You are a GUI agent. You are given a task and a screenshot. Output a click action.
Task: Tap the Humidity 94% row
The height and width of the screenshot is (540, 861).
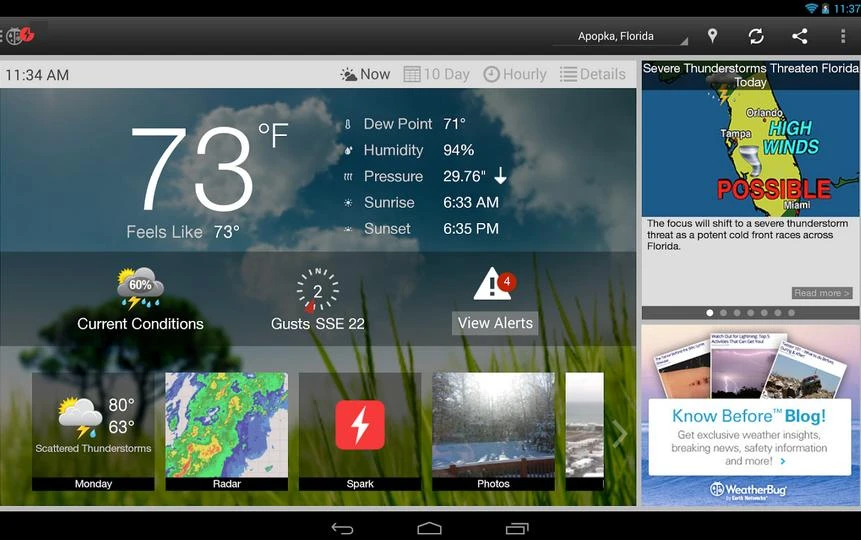coord(409,150)
